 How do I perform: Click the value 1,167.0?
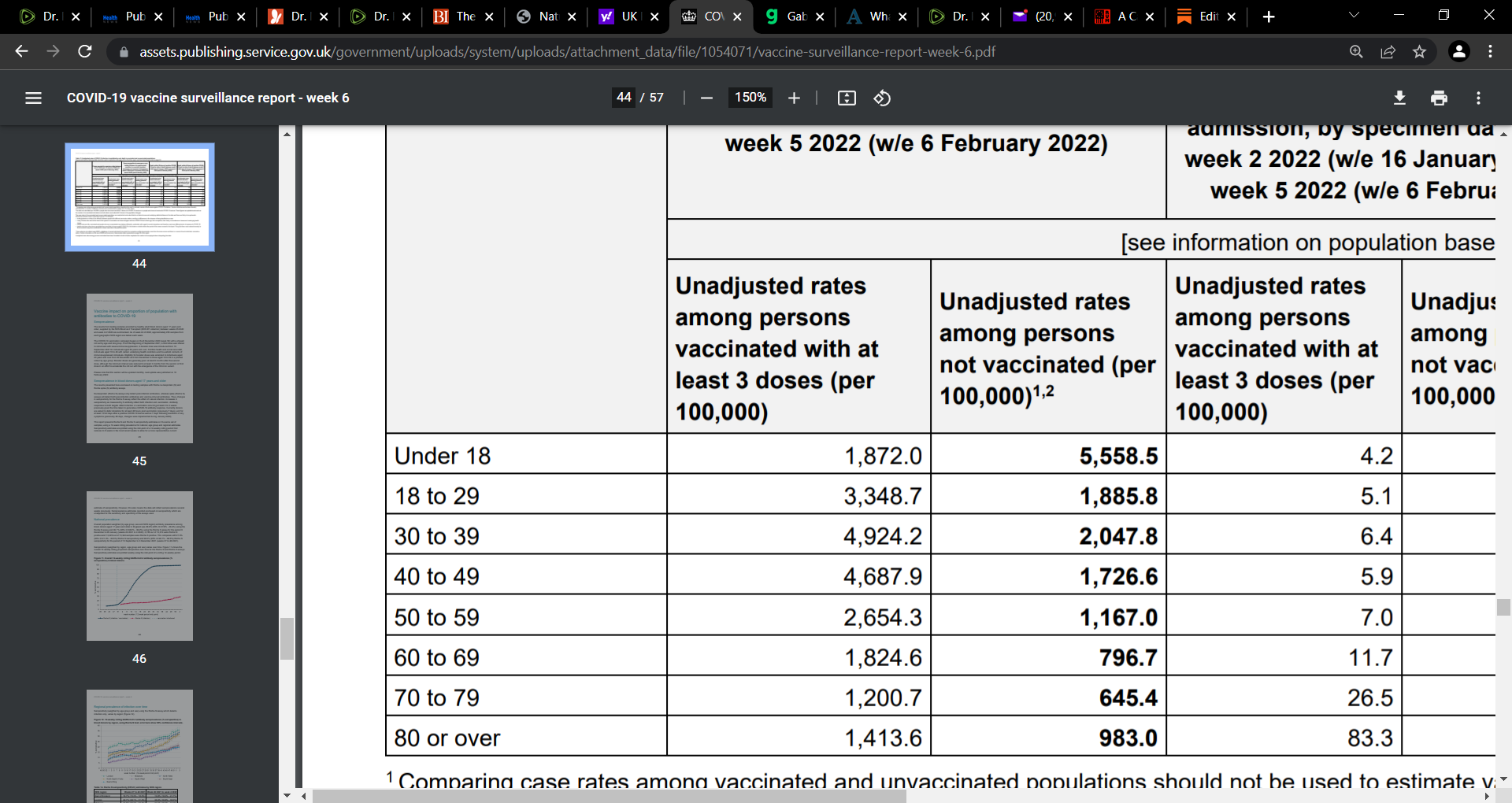(x=1118, y=617)
